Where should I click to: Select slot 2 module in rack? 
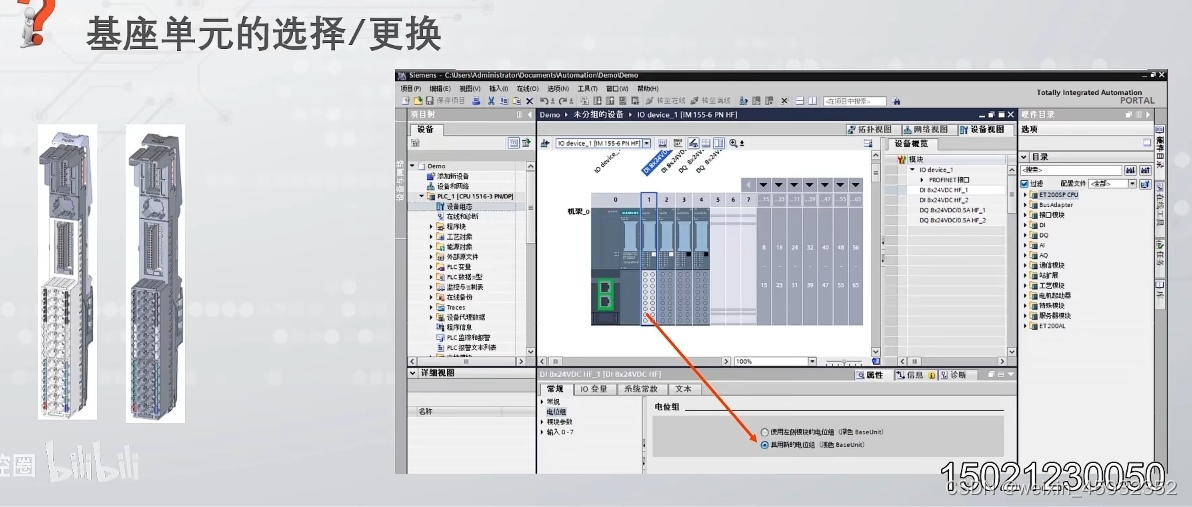[667, 266]
